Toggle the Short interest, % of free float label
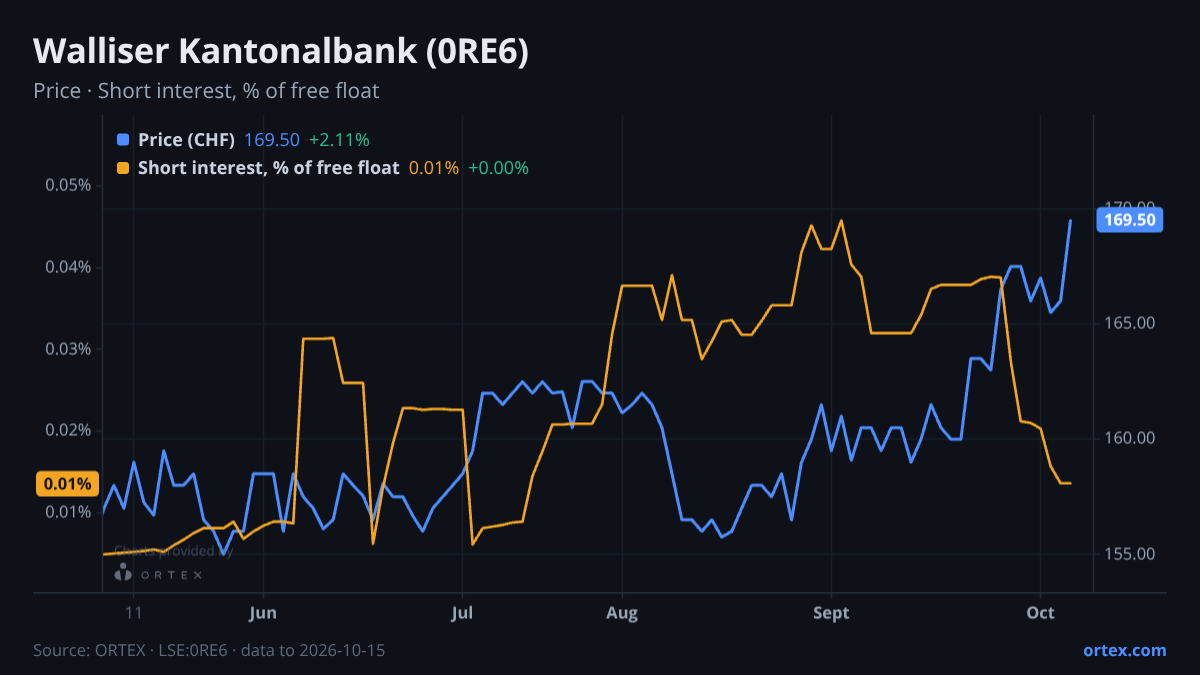Image resolution: width=1200 pixels, height=675 pixels. (x=268, y=168)
